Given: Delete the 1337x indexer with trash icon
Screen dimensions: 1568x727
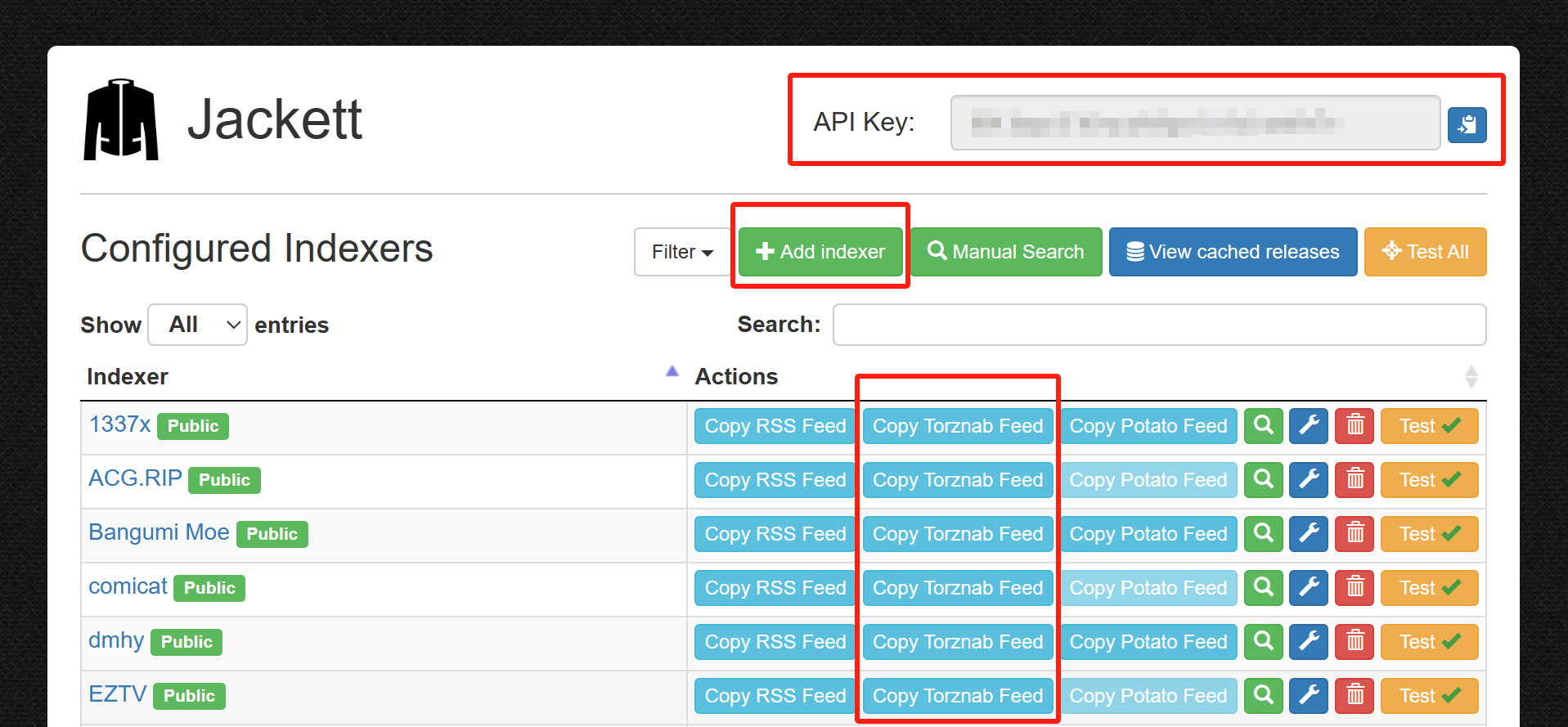Looking at the screenshot, I should pos(1355,426).
